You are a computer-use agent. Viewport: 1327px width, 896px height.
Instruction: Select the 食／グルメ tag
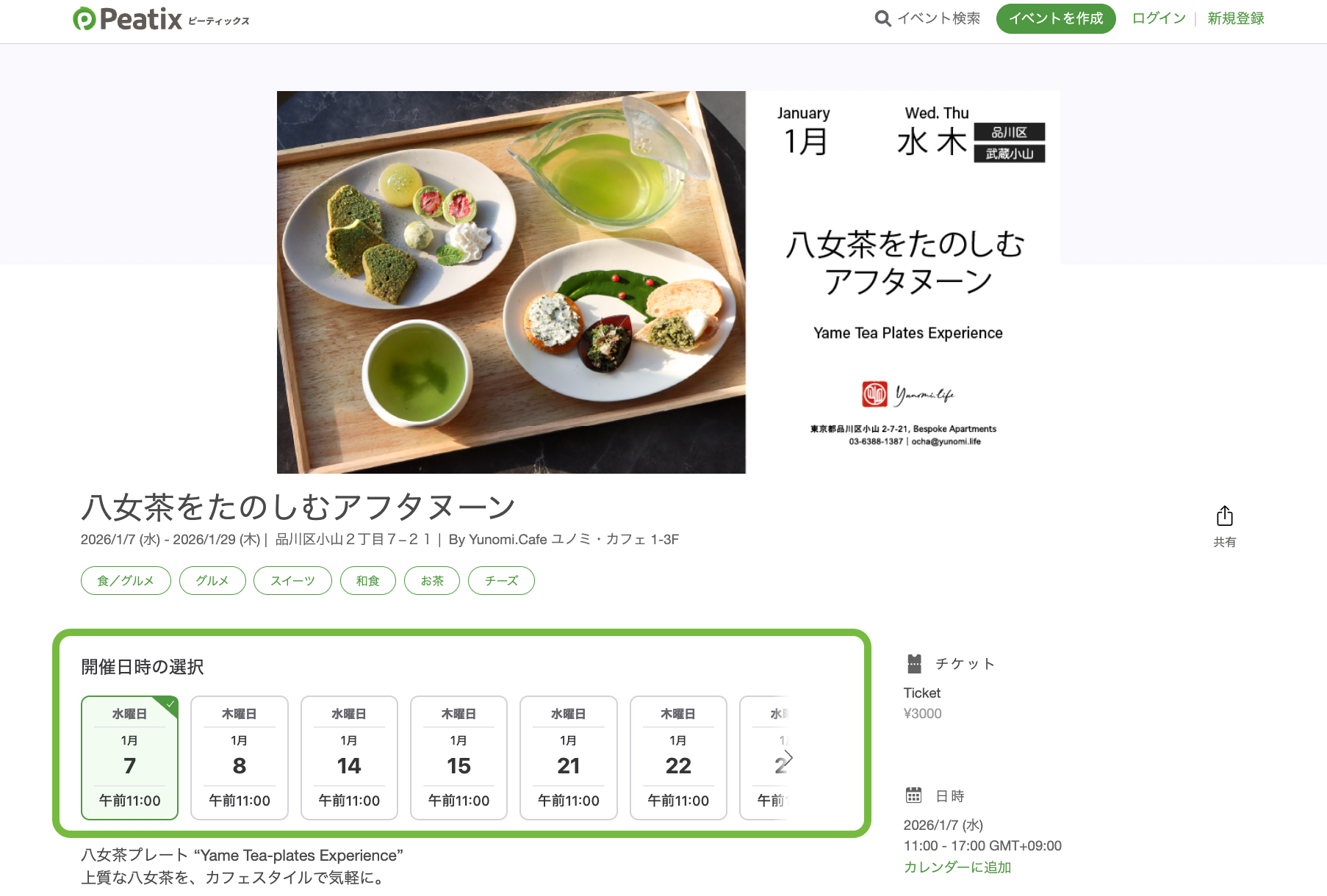click(126, 580)
